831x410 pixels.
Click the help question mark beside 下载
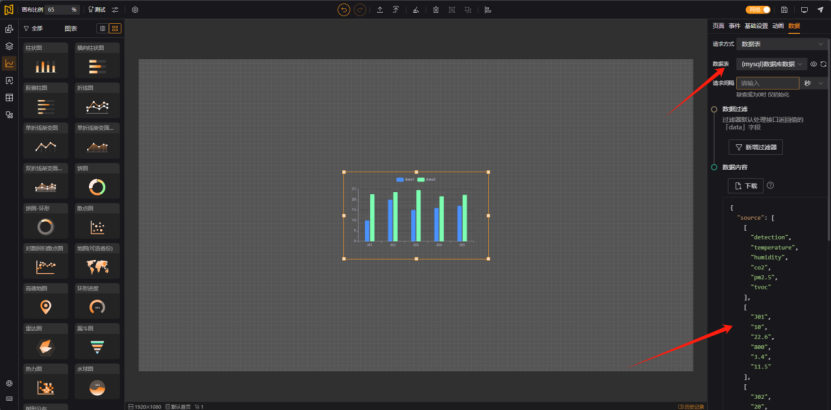point(771,185)
